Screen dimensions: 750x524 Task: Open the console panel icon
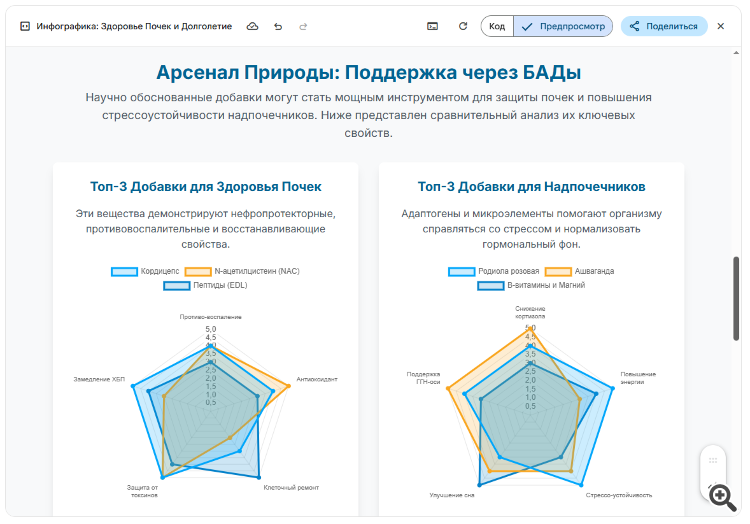[432, 26]
